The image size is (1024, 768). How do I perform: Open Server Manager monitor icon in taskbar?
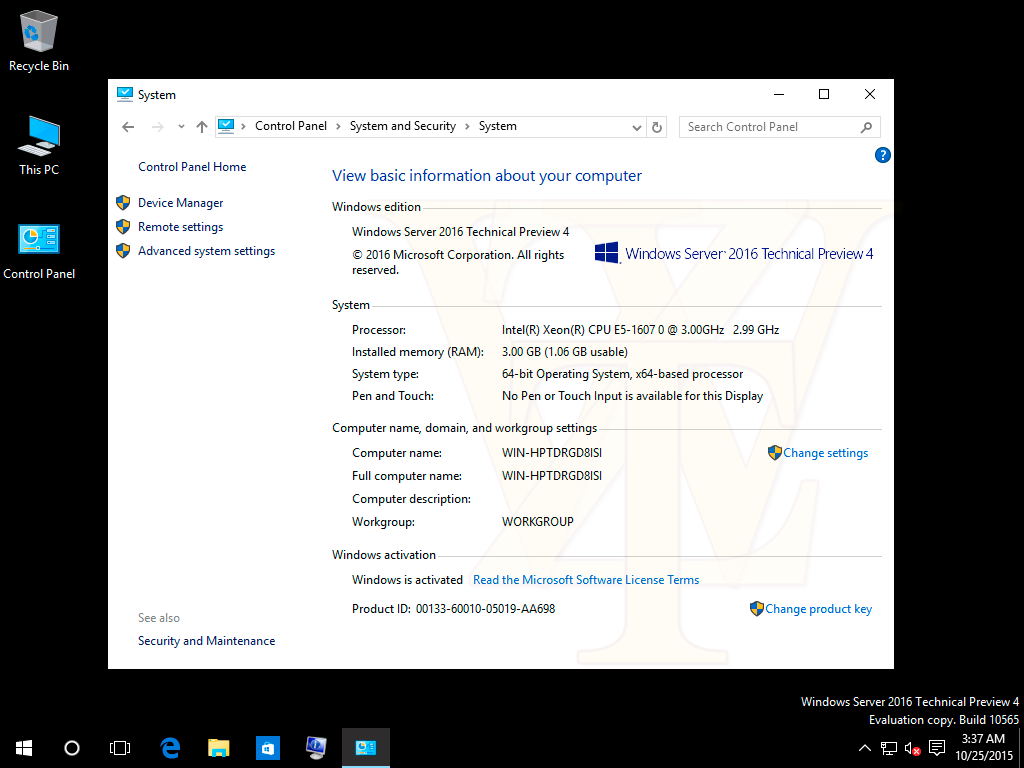[x=316, y=748]
